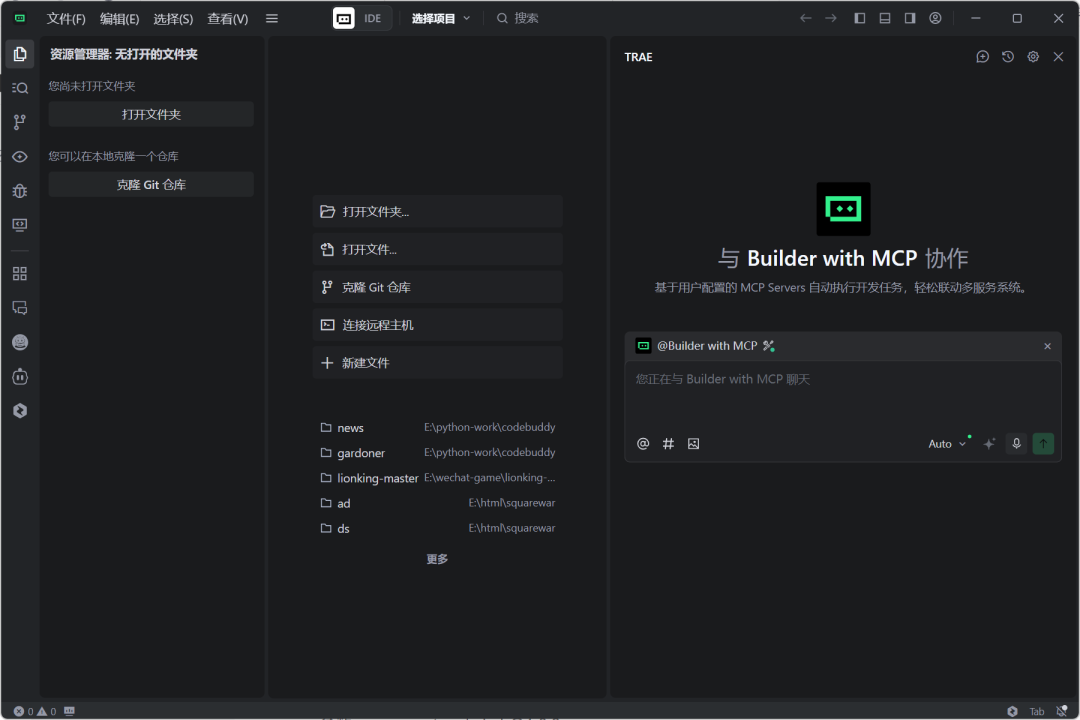This screenshot has height=720, width=1080.
Task: Open chat history in TRAE panel
Action: pos(1008,56)
